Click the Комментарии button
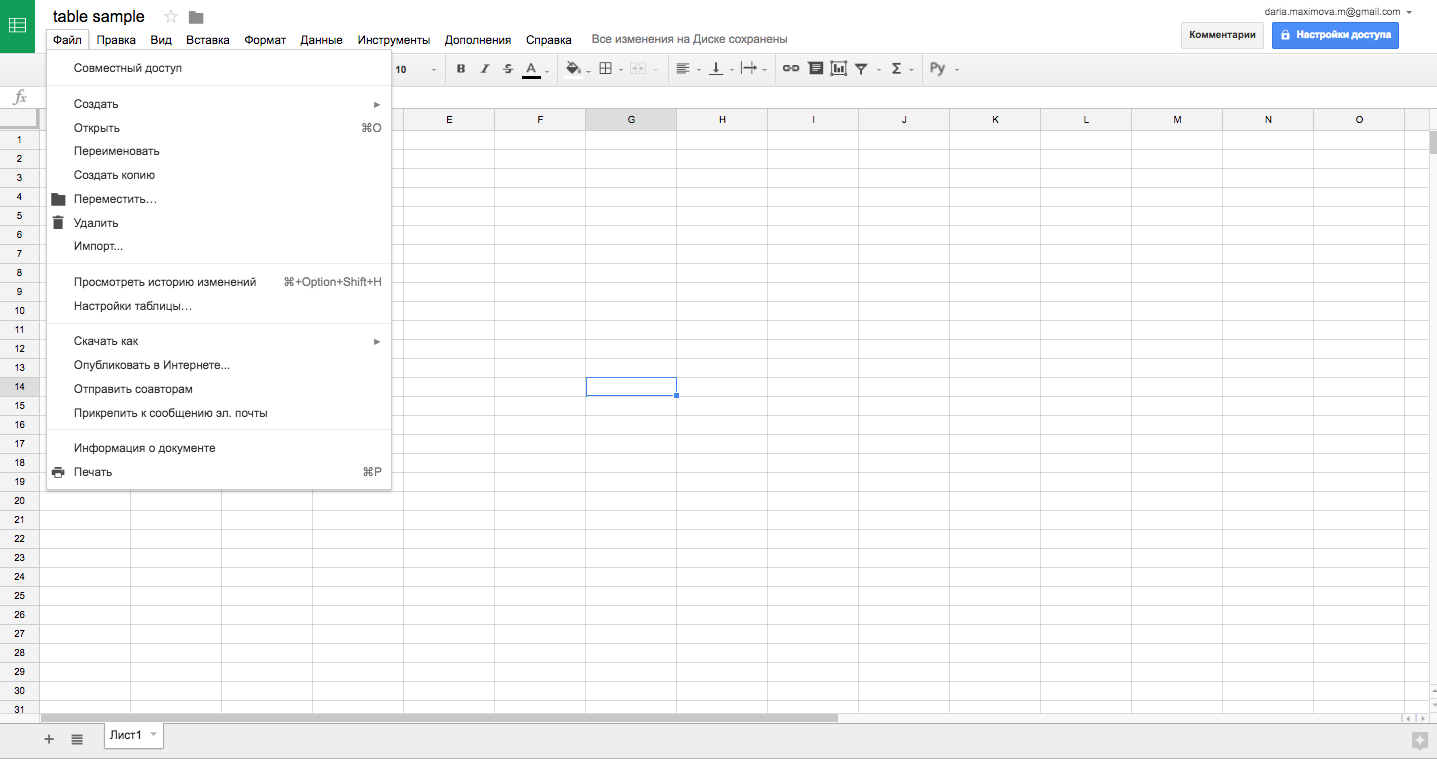Screen dimensions: 1437x759 click(1222, 35)
